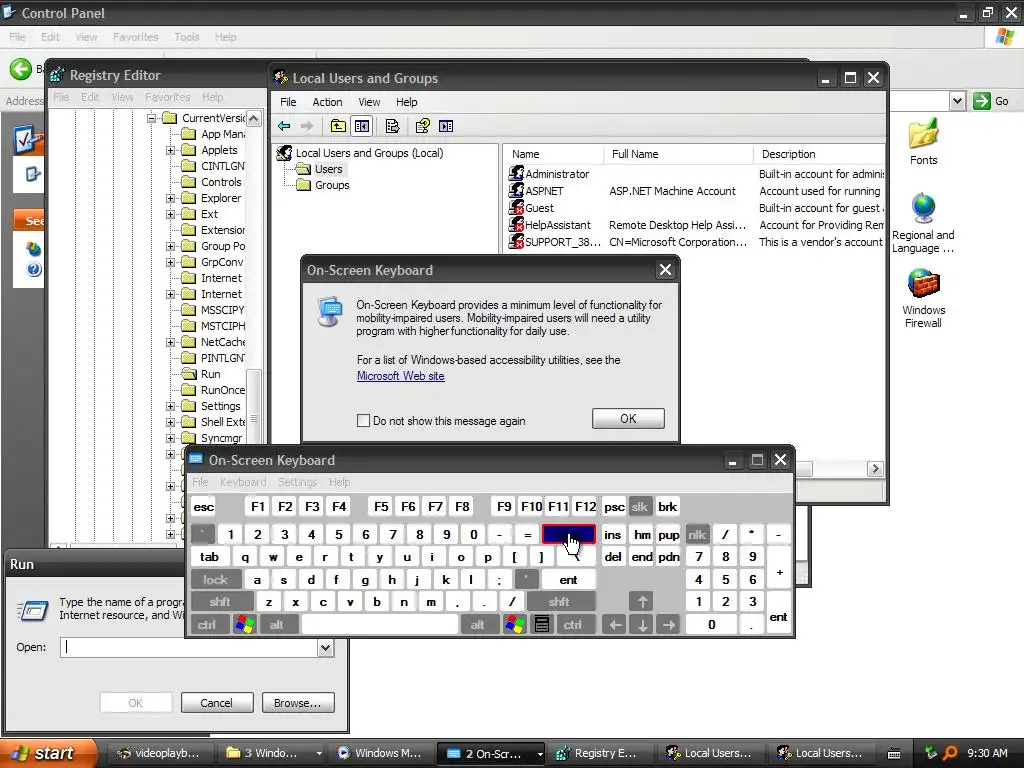Image resolution: width=1024 pixels, height=768 pixels.
Task: Open File menu in Local Users and Groups
Action: click(x=288, y=102)
